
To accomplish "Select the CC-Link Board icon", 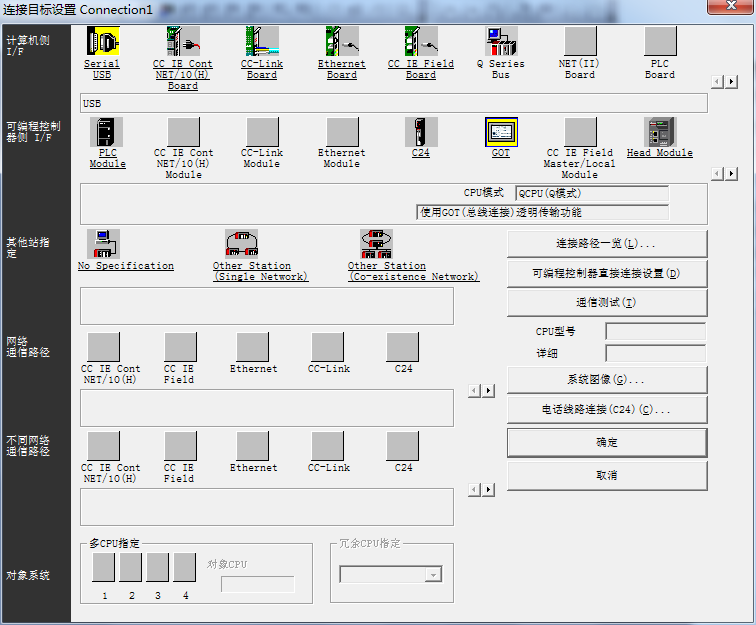I will (262, 42).
